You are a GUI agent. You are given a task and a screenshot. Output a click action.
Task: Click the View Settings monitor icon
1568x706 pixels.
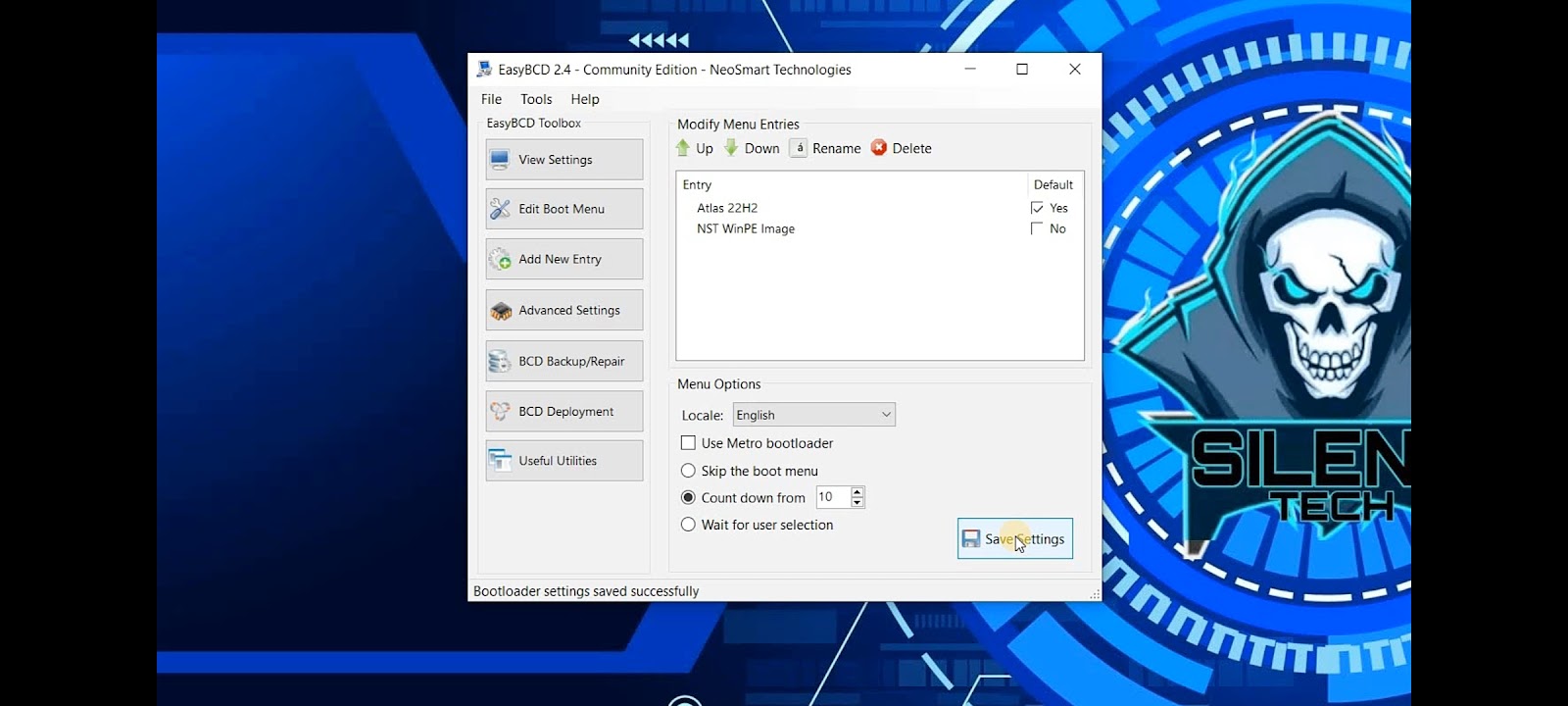point(500,160)
